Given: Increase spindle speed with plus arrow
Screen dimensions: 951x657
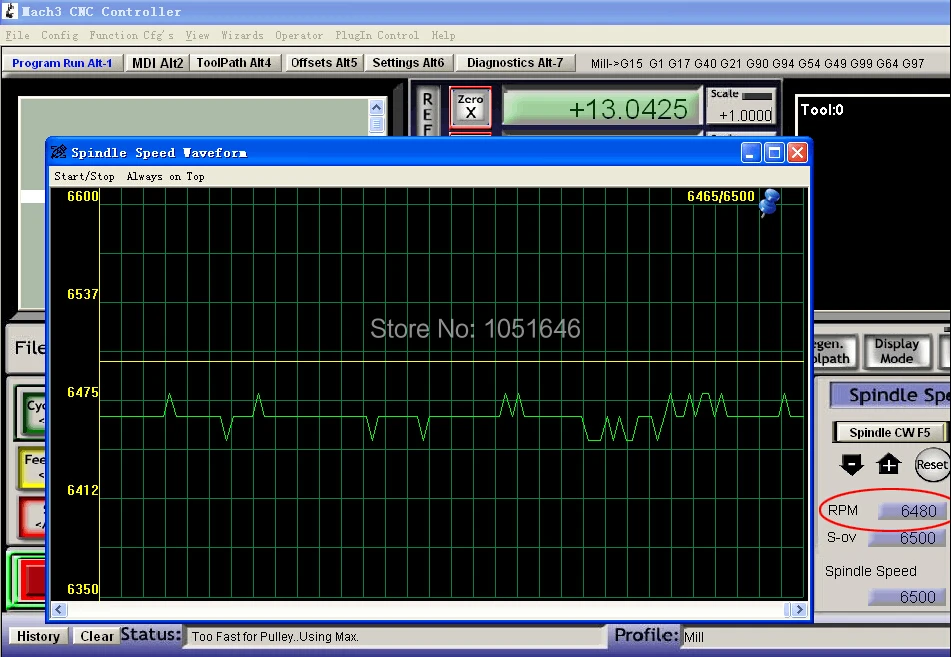Looking at the screenshot, I should coord(889,465).
